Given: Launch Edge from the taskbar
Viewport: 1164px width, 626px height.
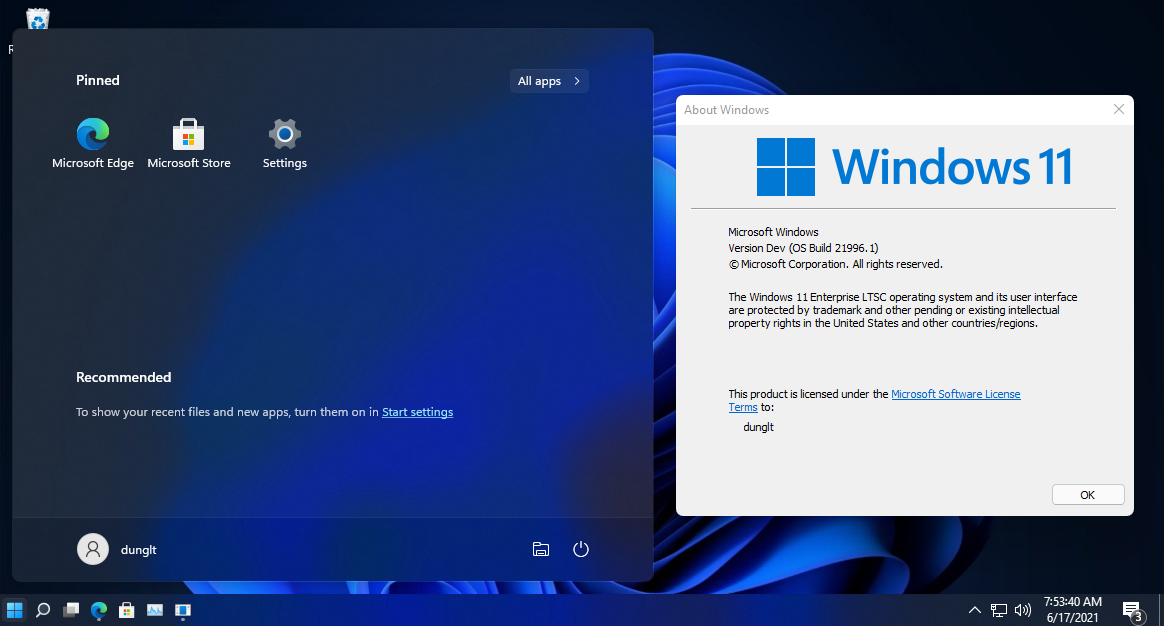Looking at the screenshot, I should [x=99, y=610].
